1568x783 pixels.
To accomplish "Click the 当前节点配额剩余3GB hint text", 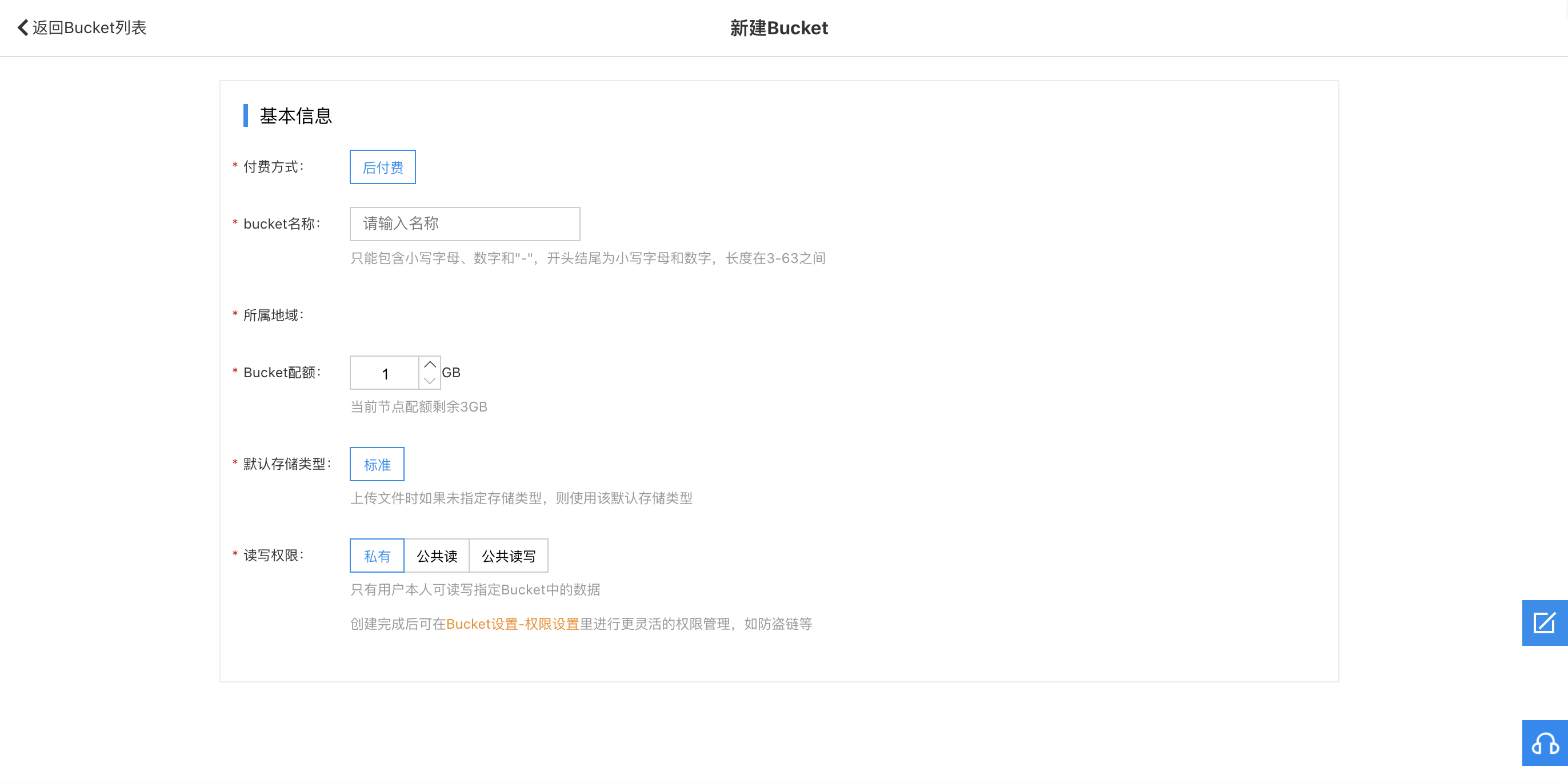I will coord(419,407).
